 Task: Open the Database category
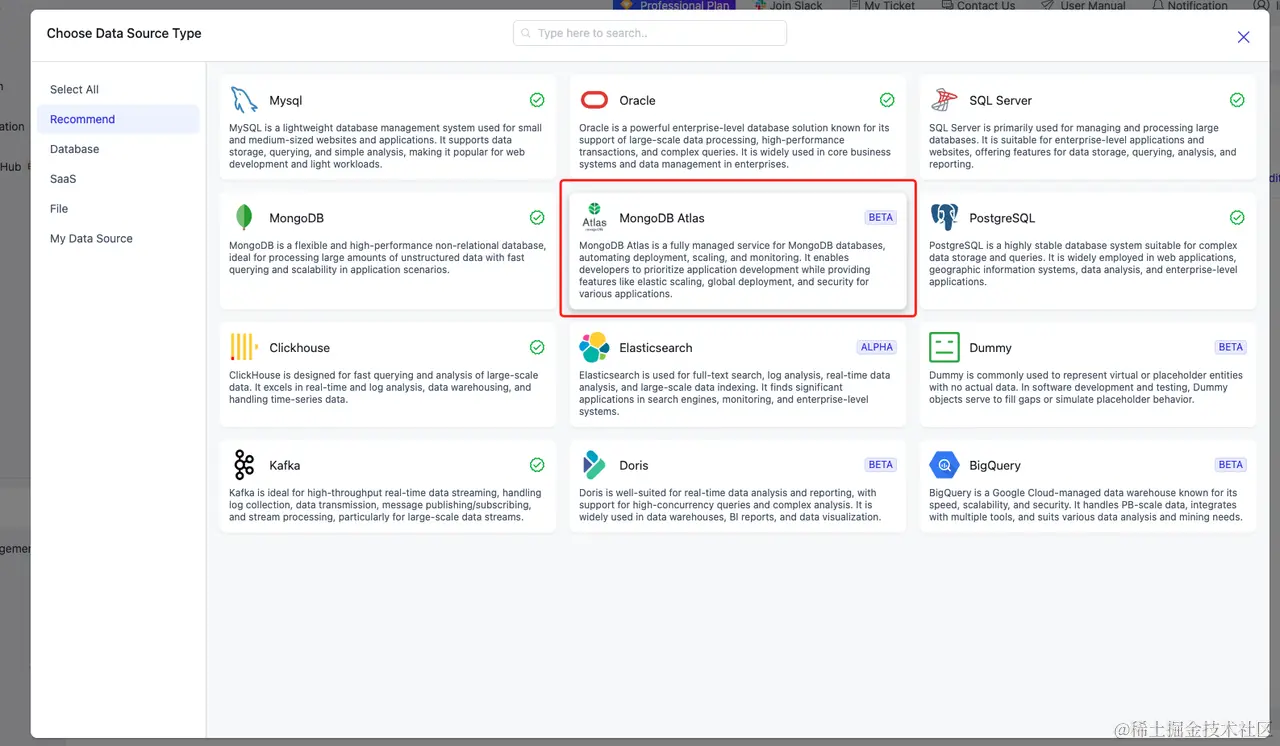click(x=118, y=149)
